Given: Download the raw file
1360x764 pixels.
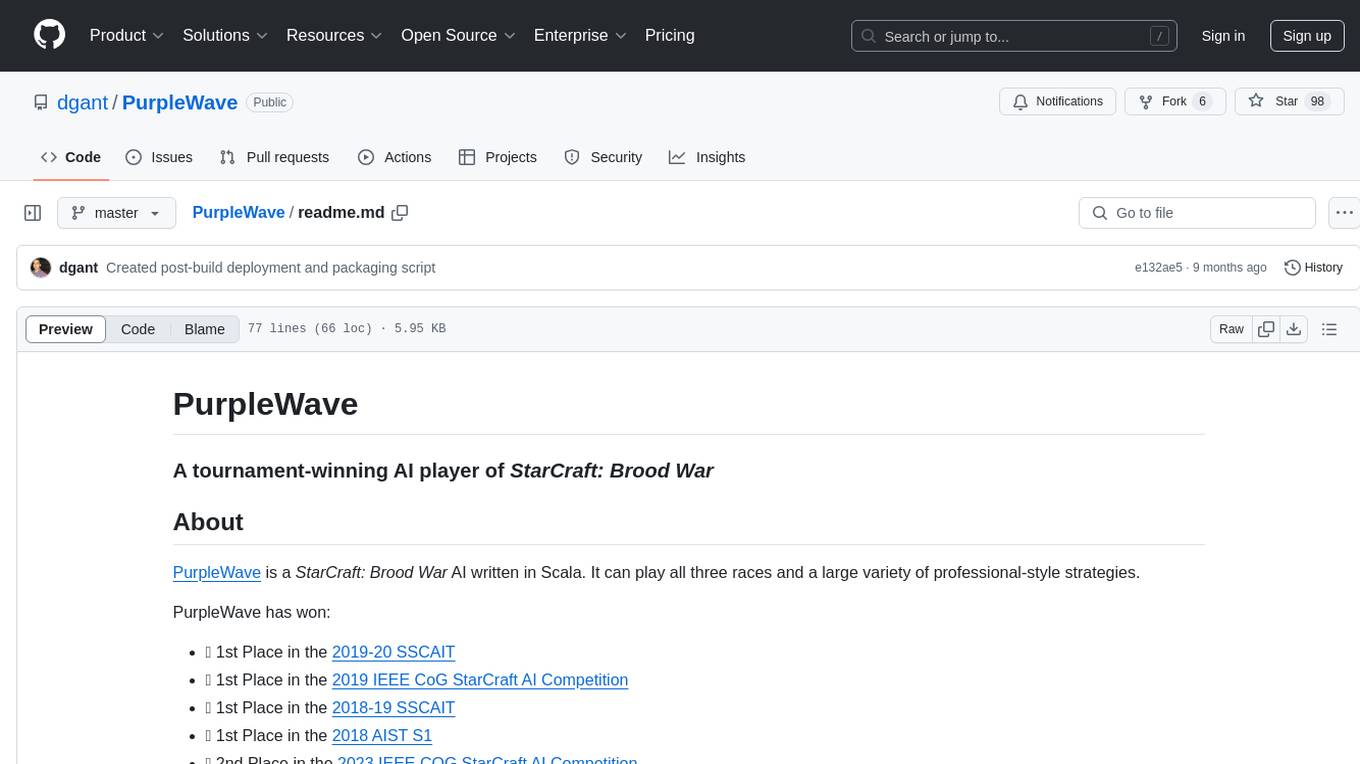Looking at the screenshot, I should click(1293, 329).
